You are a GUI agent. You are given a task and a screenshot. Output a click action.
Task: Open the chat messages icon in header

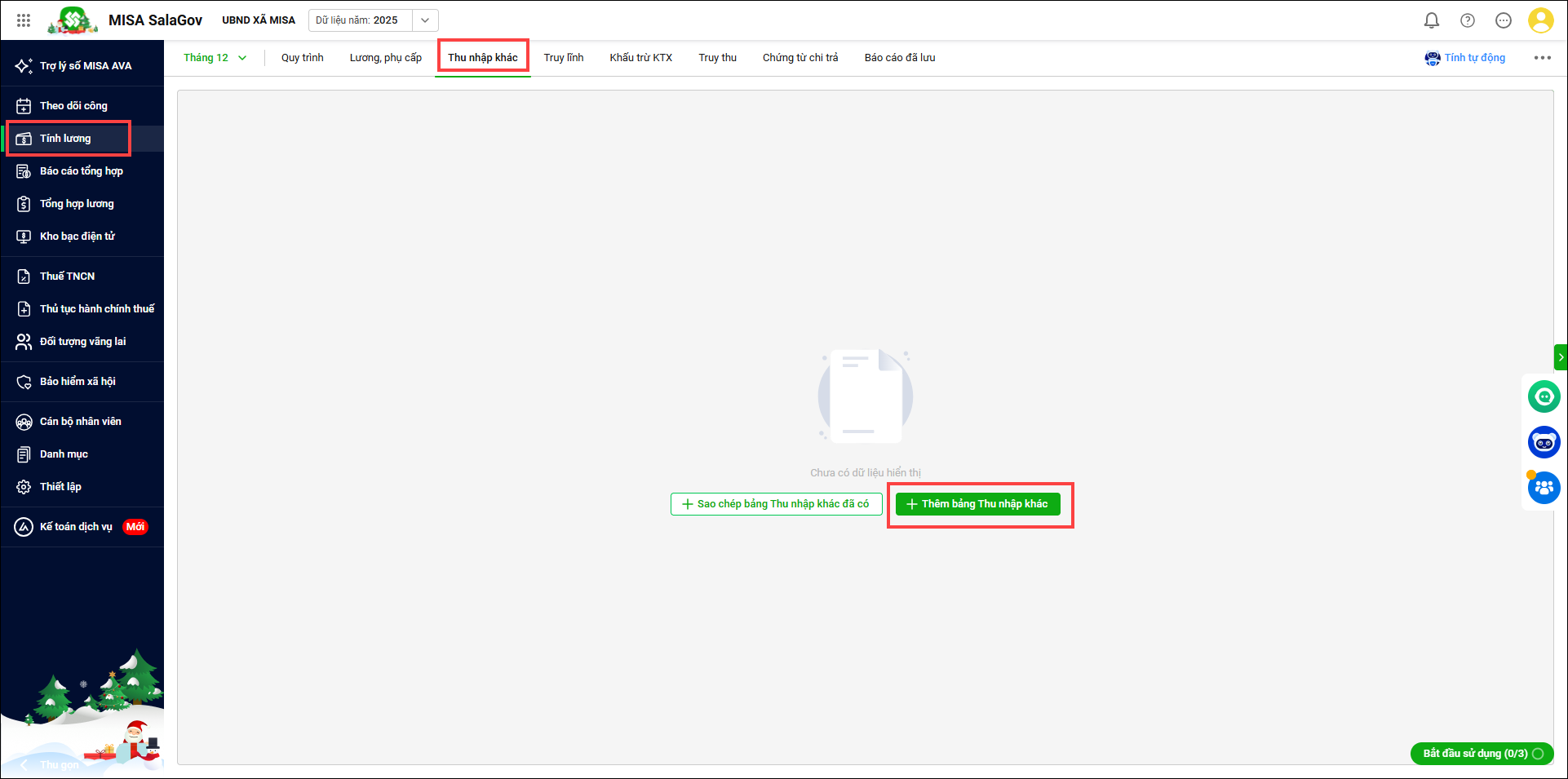tap(1503, 20)
